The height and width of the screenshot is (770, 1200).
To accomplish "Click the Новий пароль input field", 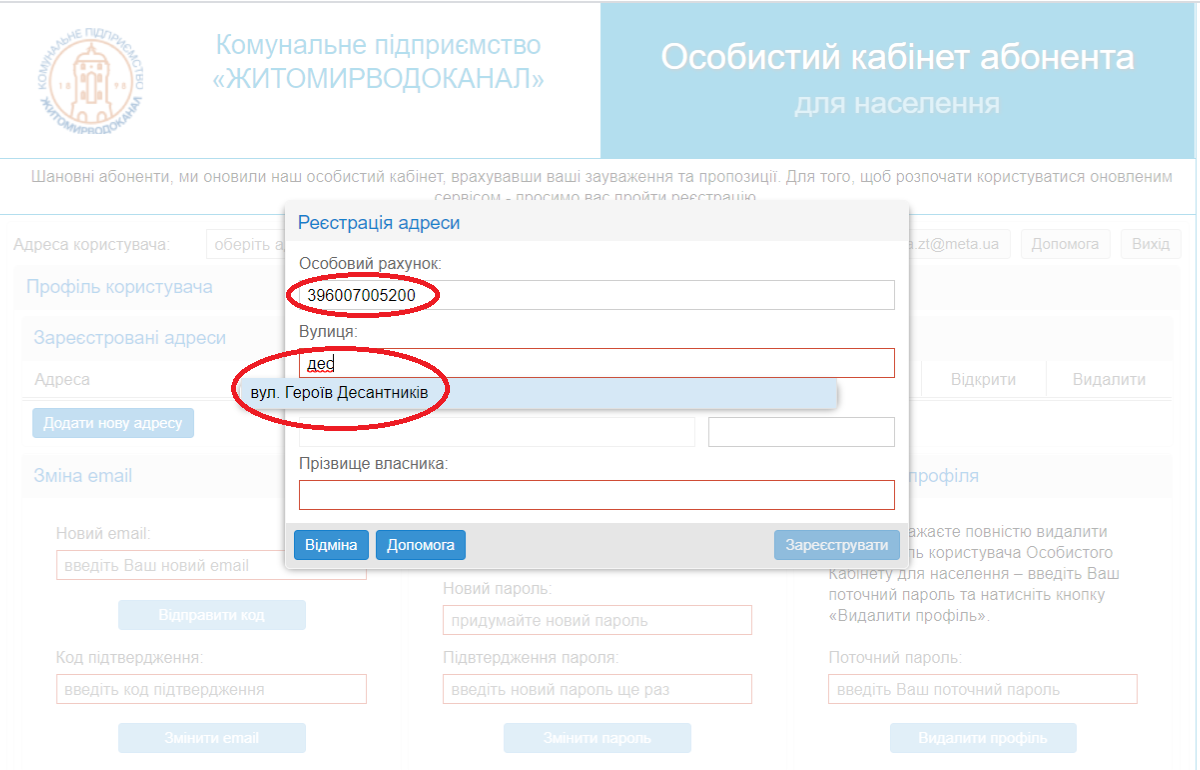I will pyautogui.click(x=596, y=620).
